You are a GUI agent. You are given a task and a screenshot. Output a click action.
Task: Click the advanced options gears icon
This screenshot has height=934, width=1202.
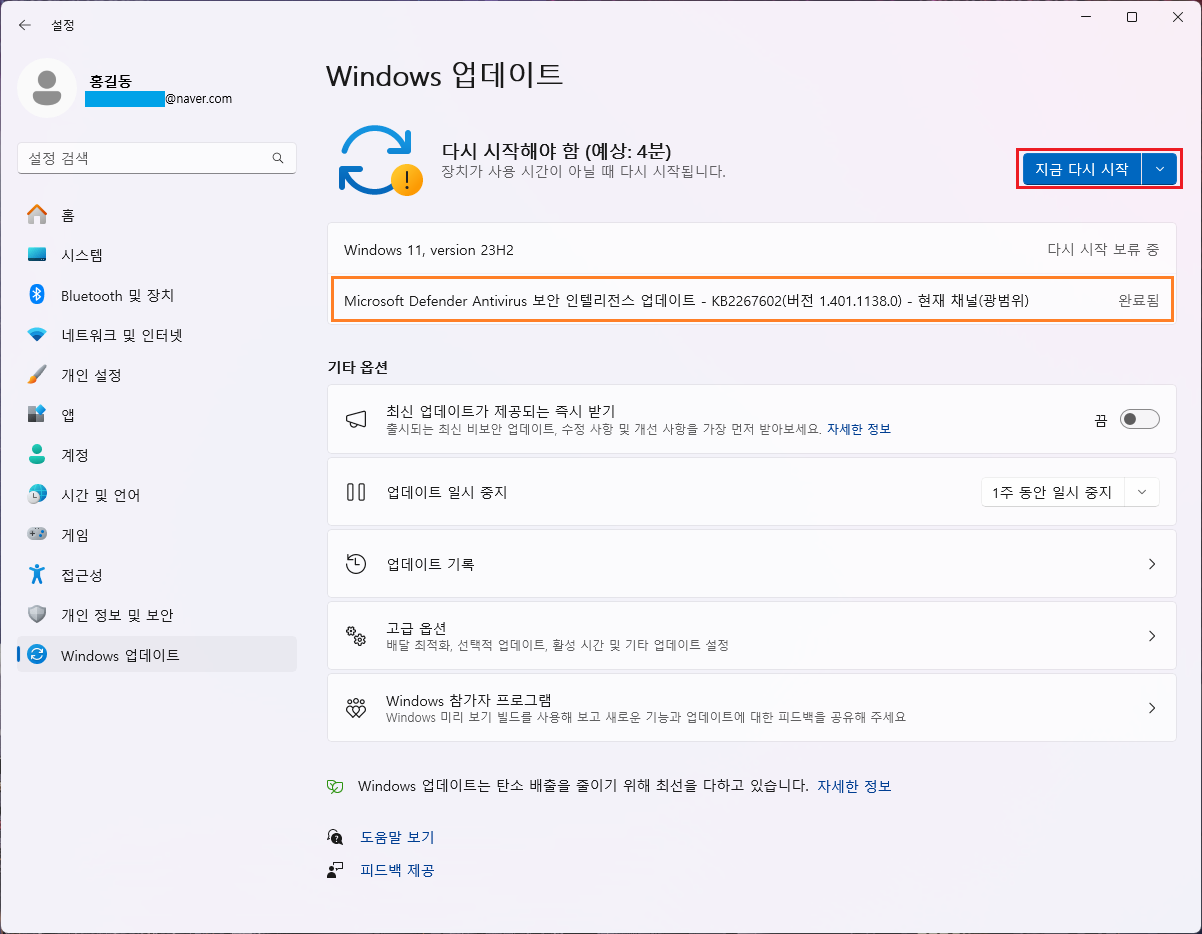356,636
